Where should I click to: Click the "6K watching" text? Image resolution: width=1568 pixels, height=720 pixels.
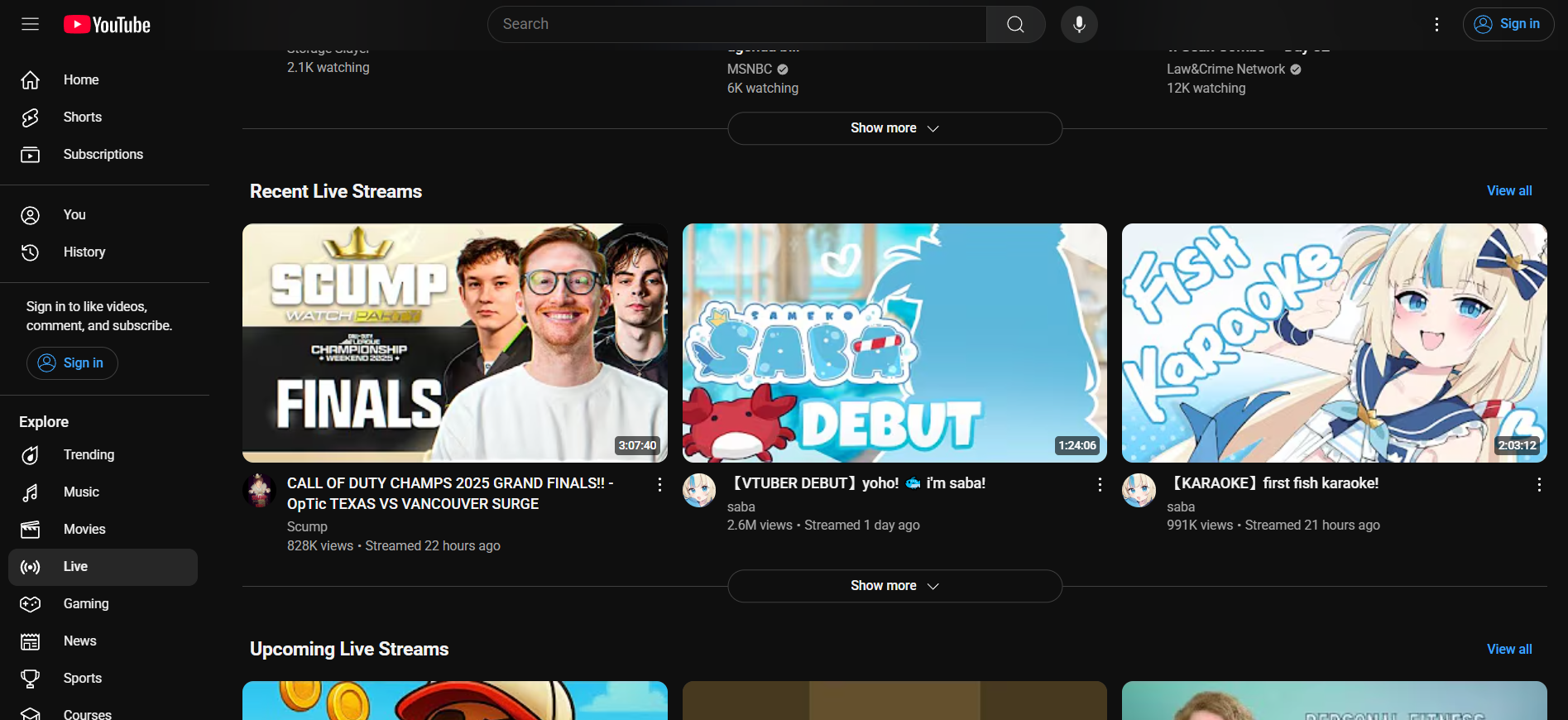point(763,89)
